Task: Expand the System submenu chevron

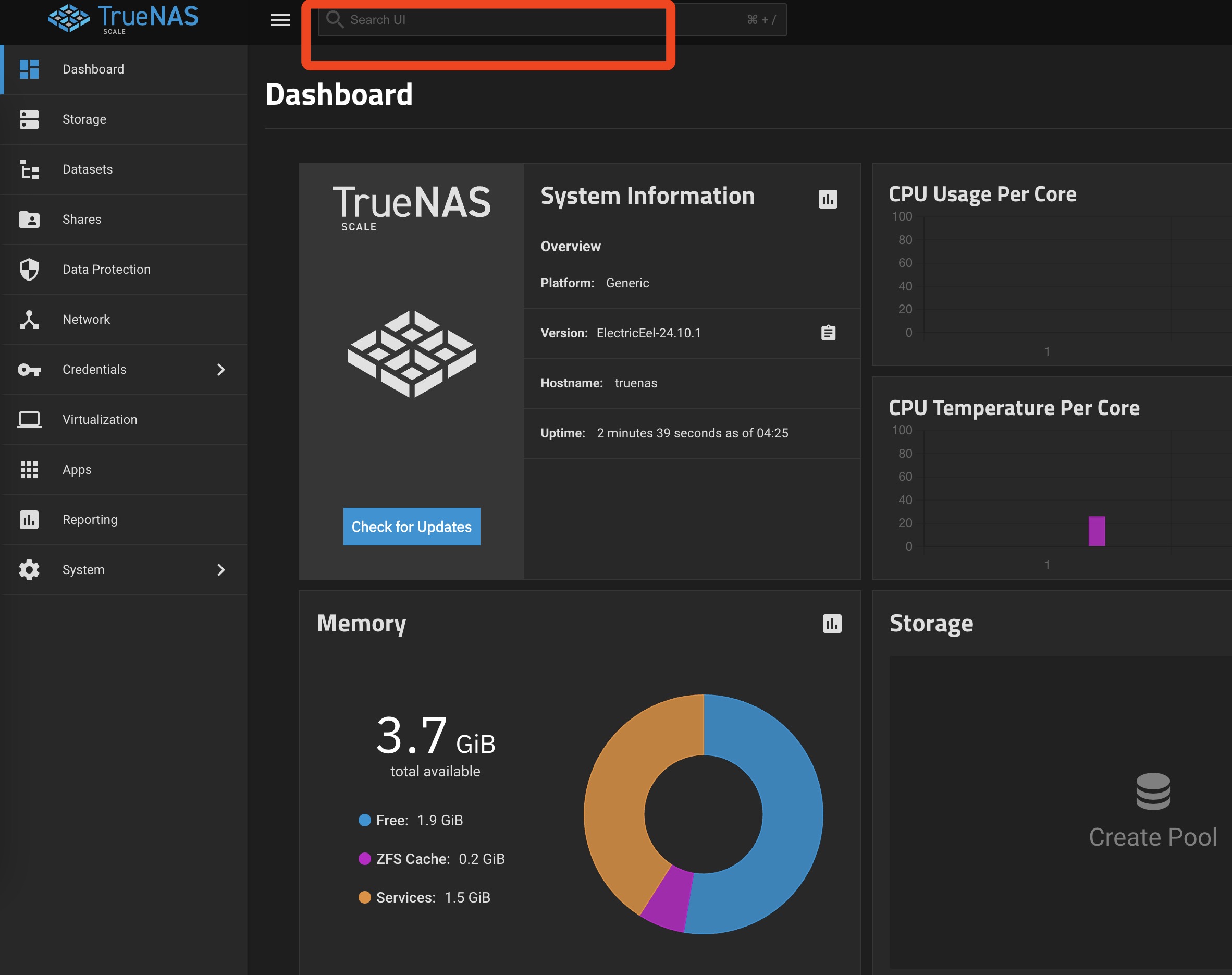Action: (221, 570)
